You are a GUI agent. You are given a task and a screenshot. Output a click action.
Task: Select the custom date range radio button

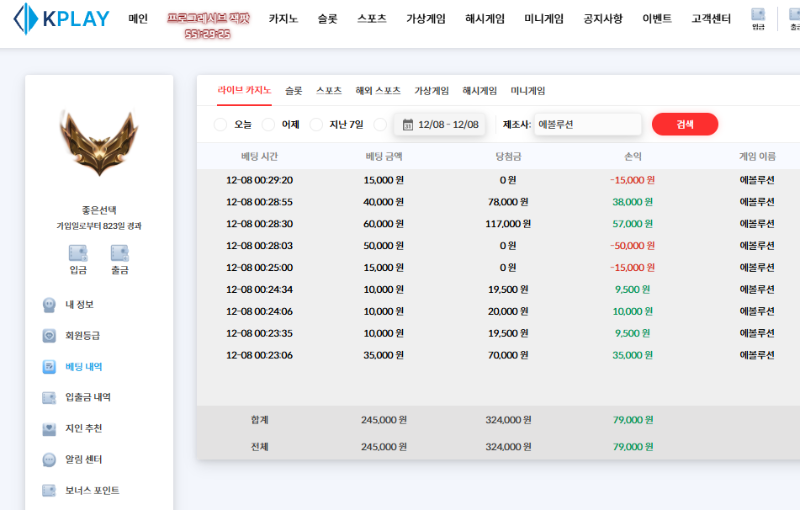pyautogui.click(x=380, y=124)
